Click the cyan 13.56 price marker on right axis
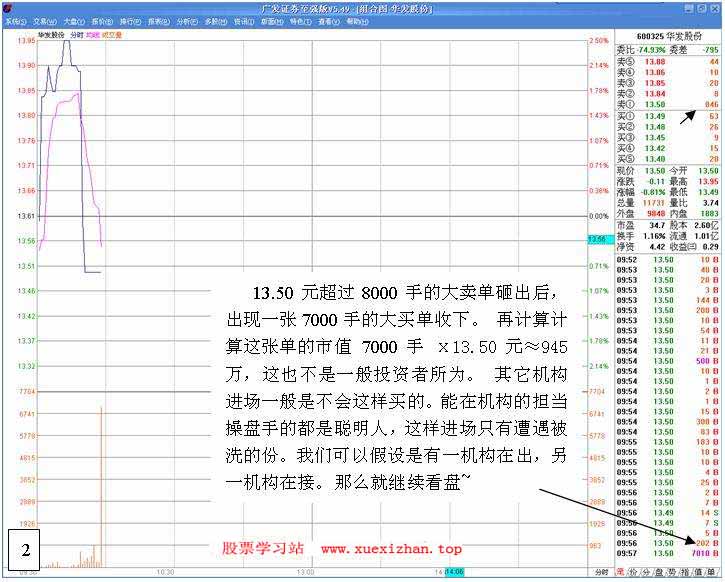This screenshot has height=582, width=725. [599, 239]
